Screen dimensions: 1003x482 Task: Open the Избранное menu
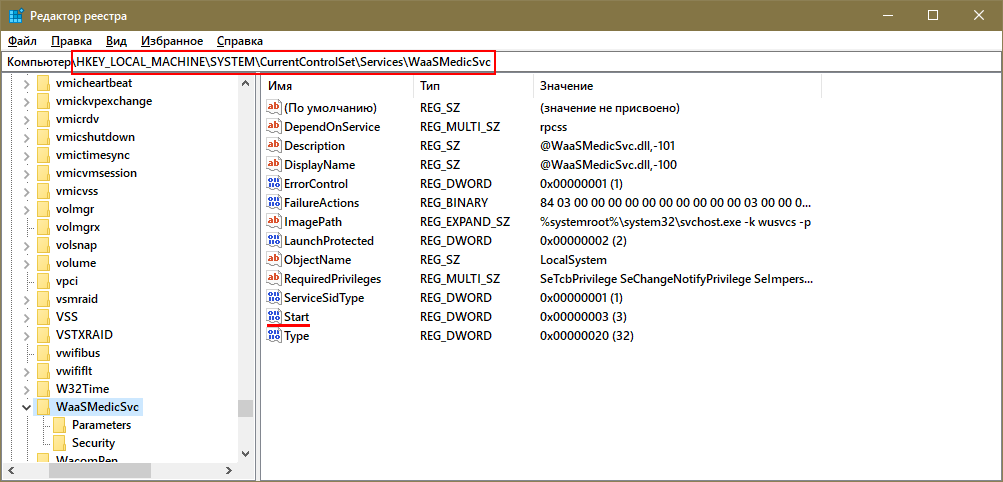click(x=172, y=41)
